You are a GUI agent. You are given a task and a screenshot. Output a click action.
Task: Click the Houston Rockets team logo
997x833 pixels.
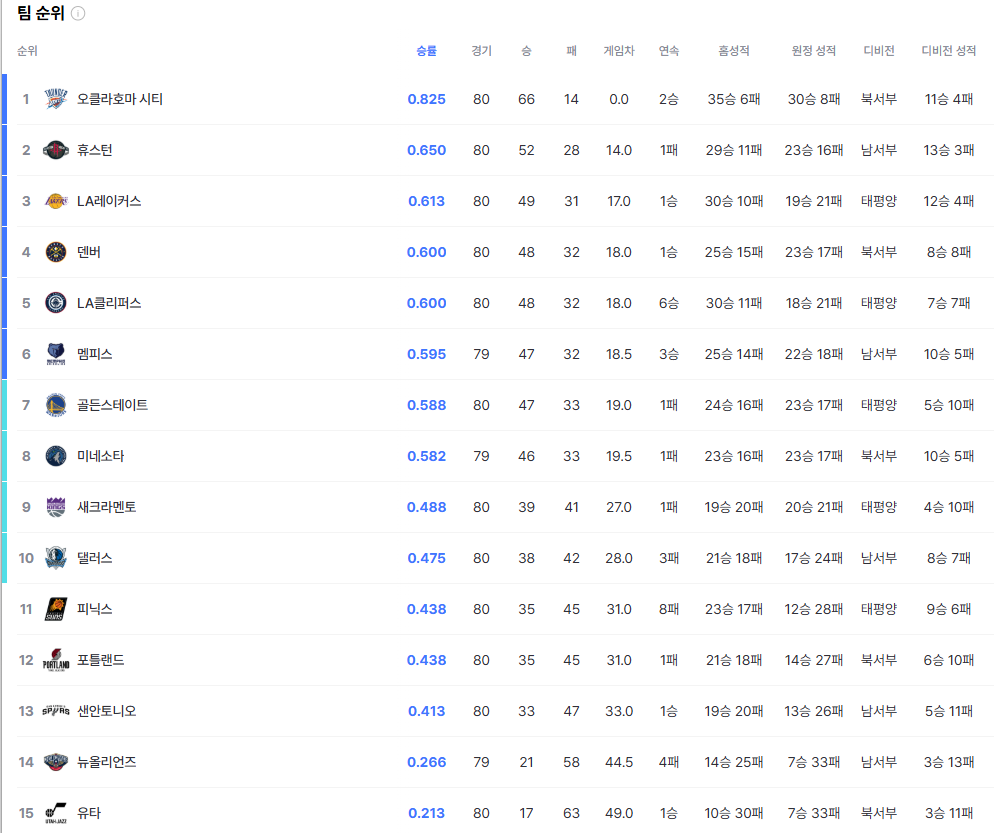55,150
